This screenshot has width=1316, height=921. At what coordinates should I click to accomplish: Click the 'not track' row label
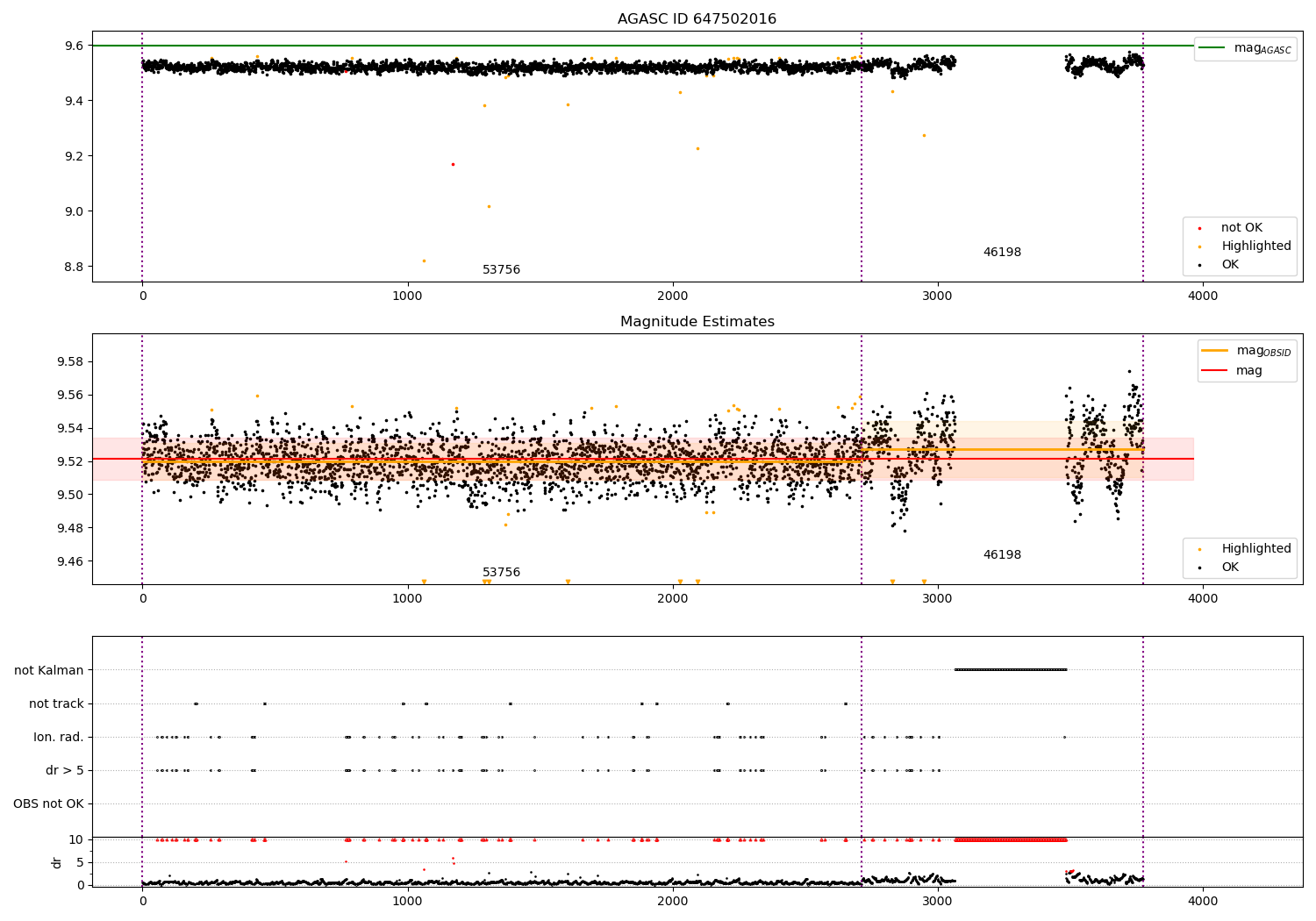coord(56,703)
